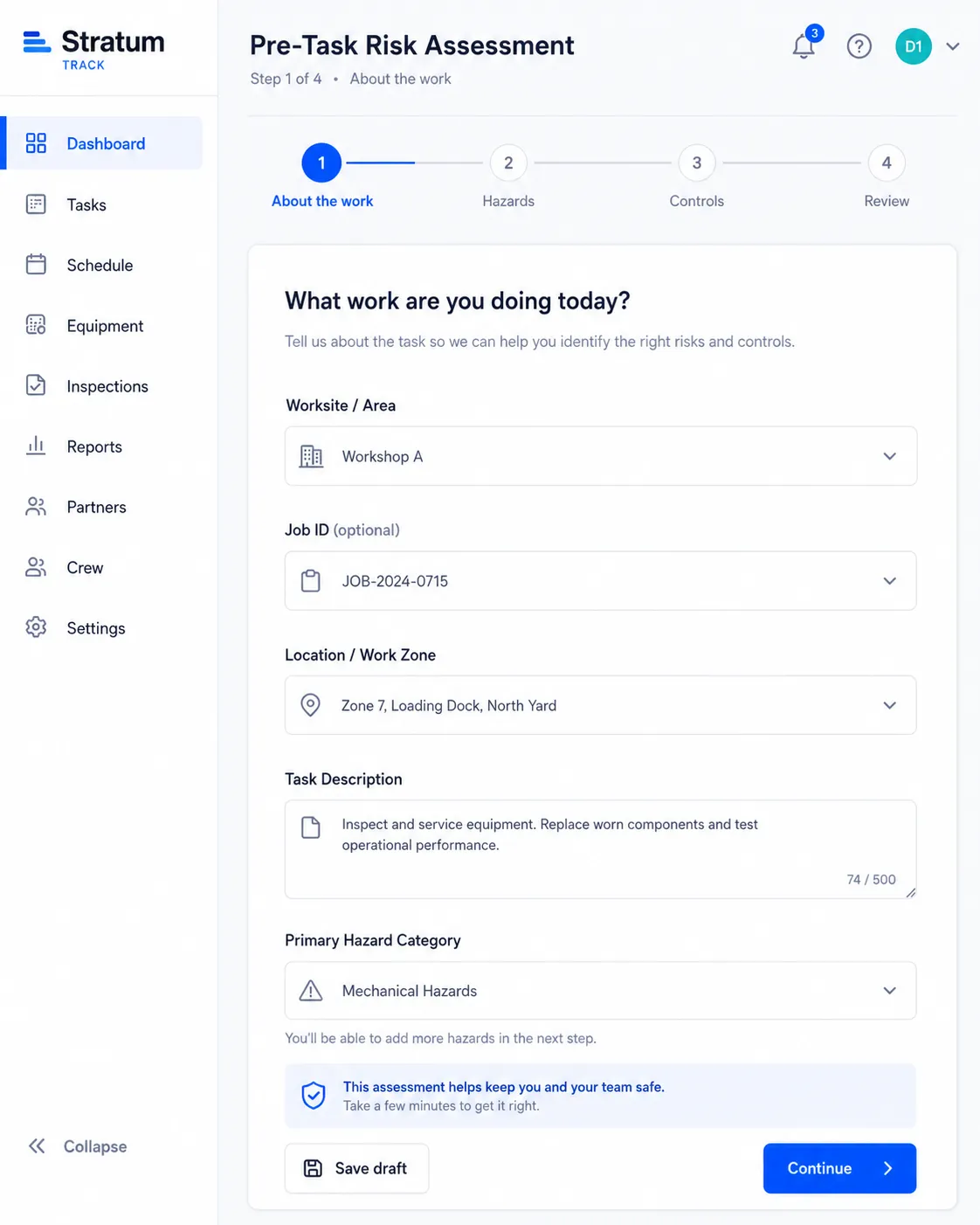Go to step 2 Hazards circle
This screenshot has width=980, height=1225.
pyautogui.click(x=508, y=163)
